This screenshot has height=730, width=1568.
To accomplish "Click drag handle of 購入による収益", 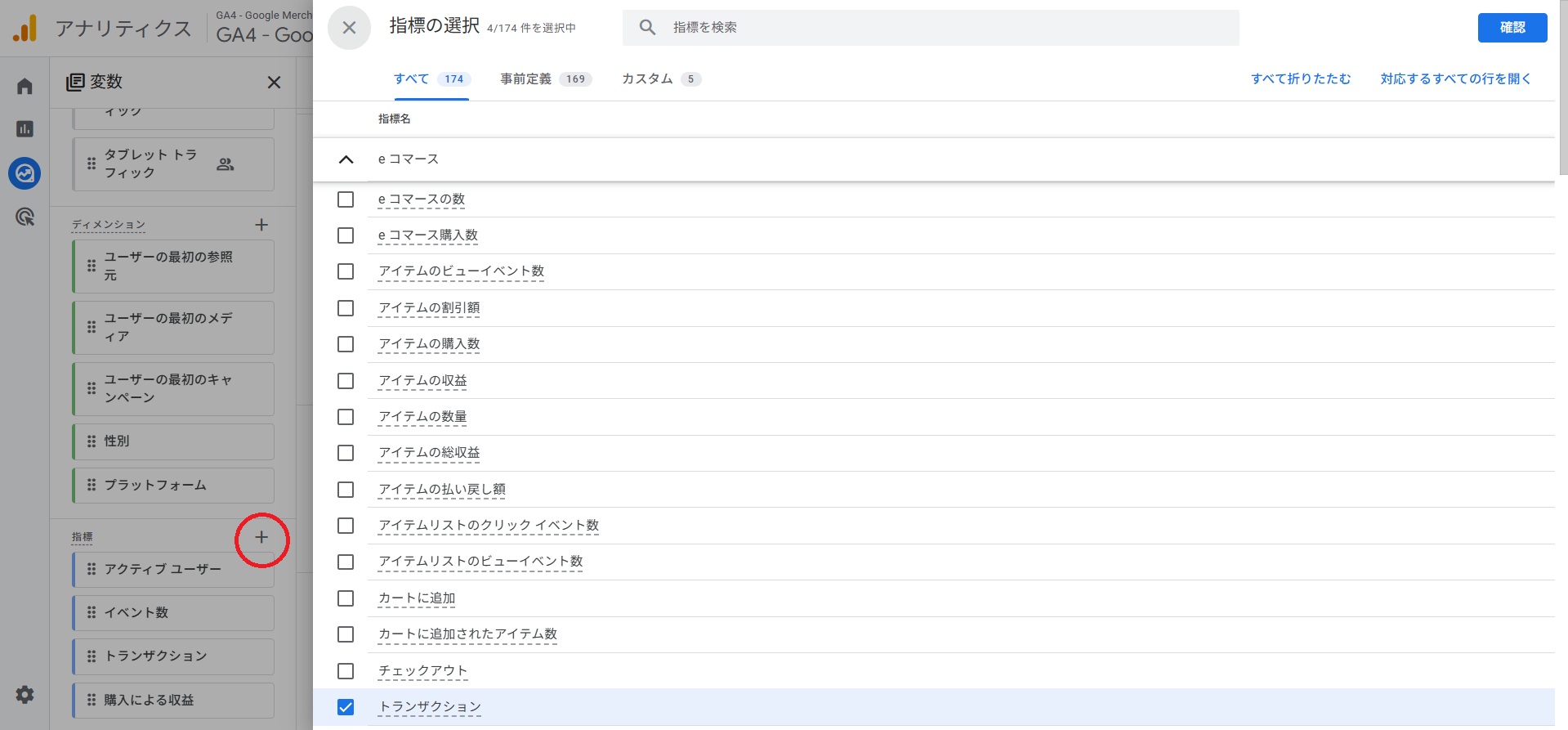I will point(92,701).
